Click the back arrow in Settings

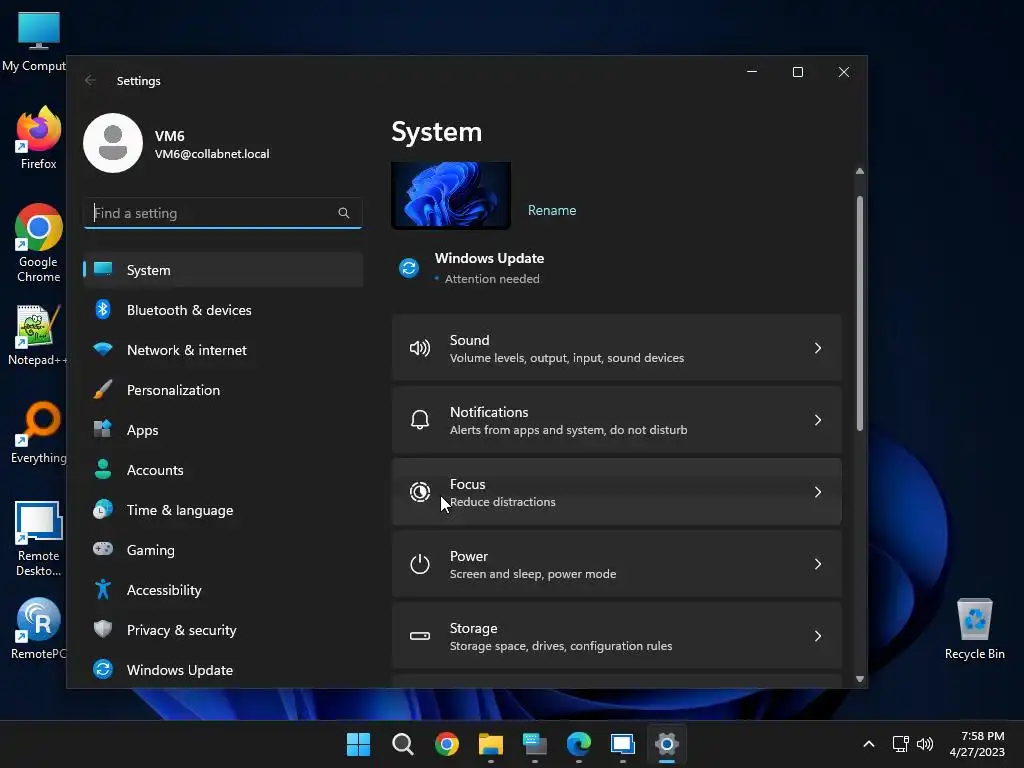pos(90,80)
